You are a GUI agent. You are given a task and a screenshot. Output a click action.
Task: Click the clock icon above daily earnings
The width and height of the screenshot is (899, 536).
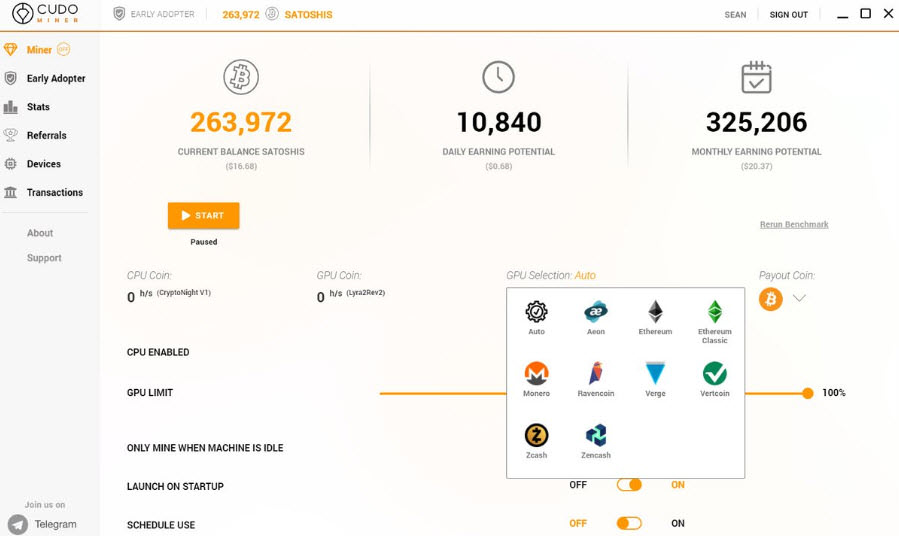[x=498, y=77]
